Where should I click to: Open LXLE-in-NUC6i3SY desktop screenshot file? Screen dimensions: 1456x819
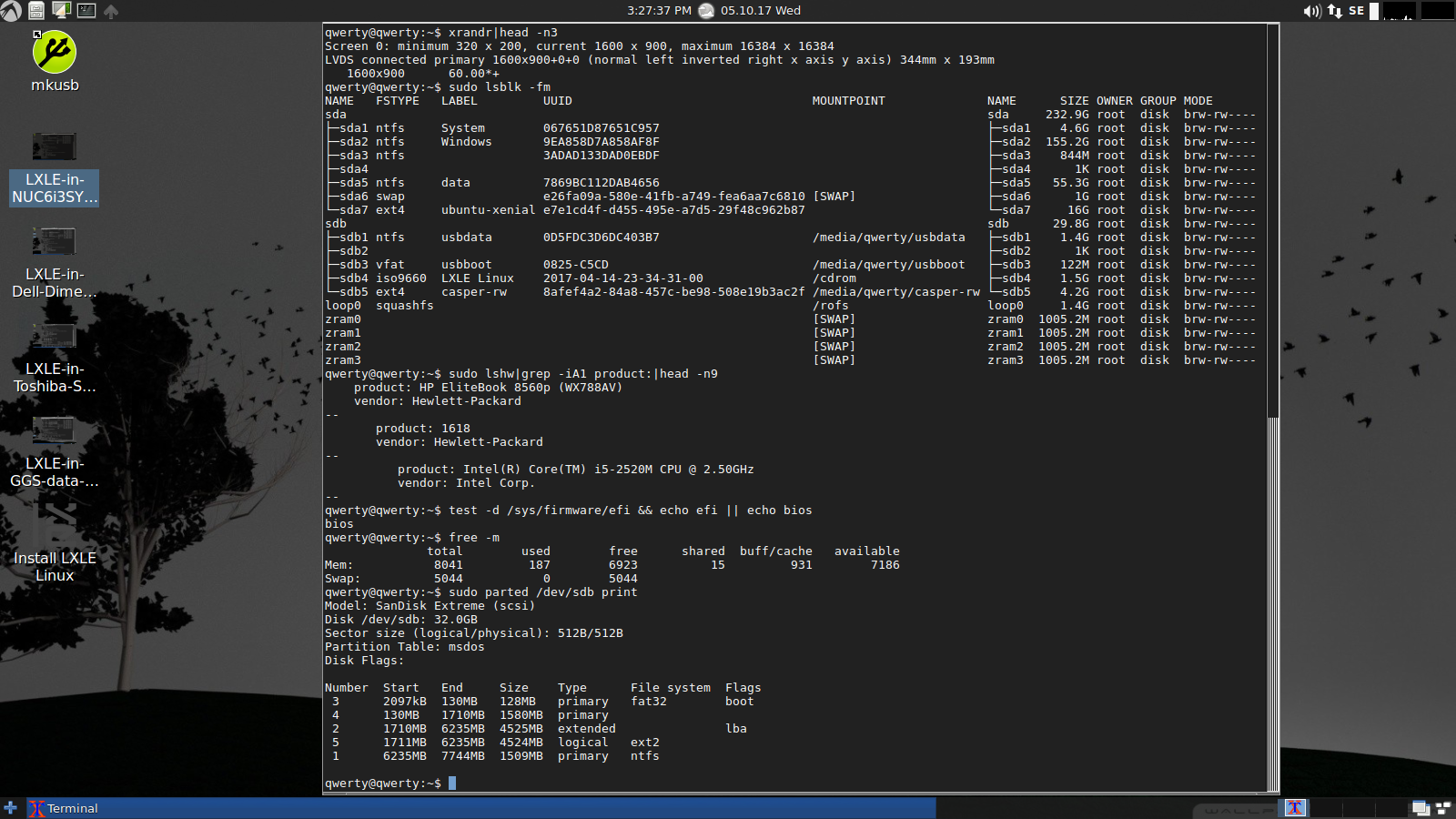tap(55, 169)
